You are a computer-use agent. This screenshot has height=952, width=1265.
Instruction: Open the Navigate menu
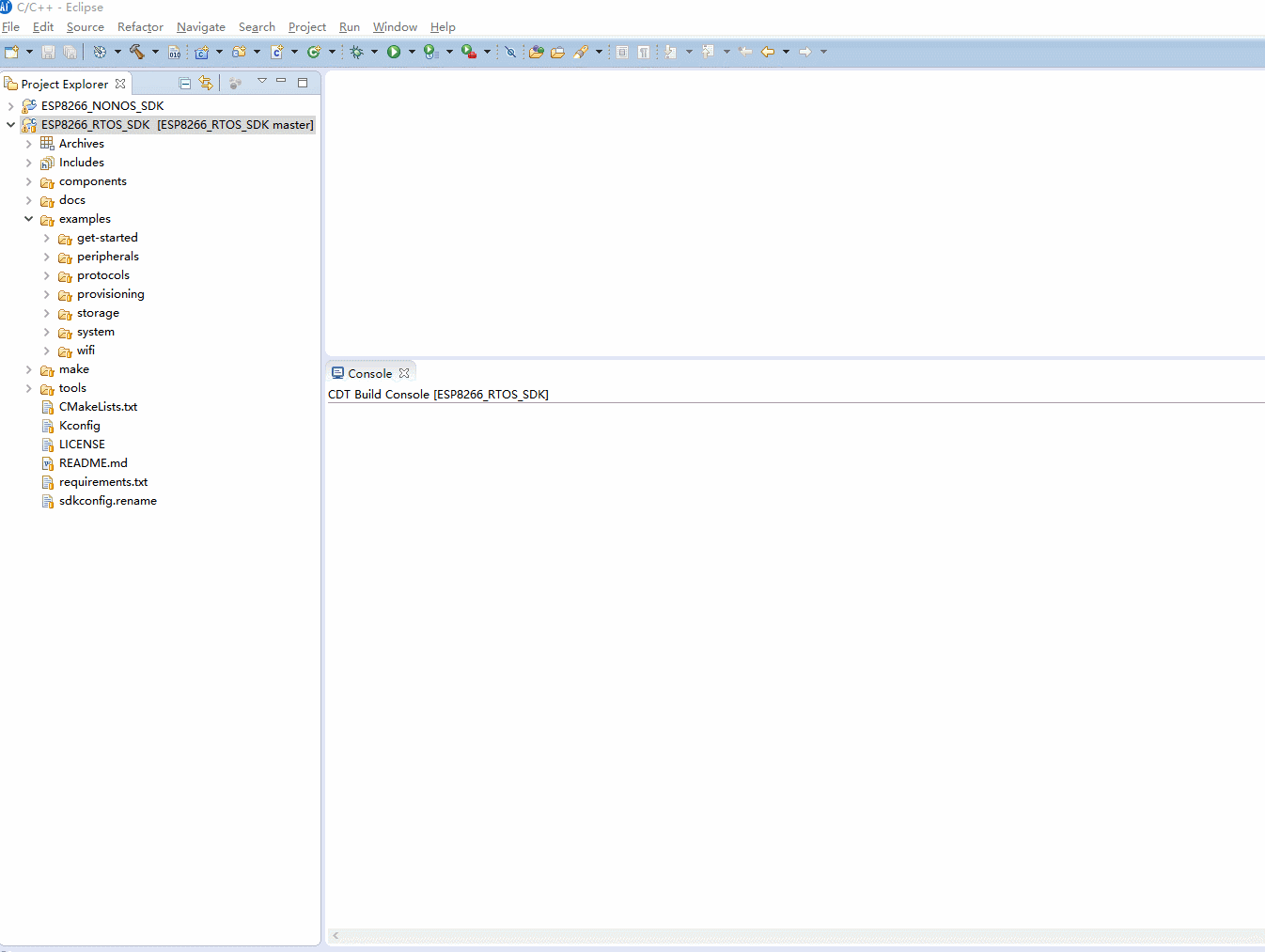(201, 27)
